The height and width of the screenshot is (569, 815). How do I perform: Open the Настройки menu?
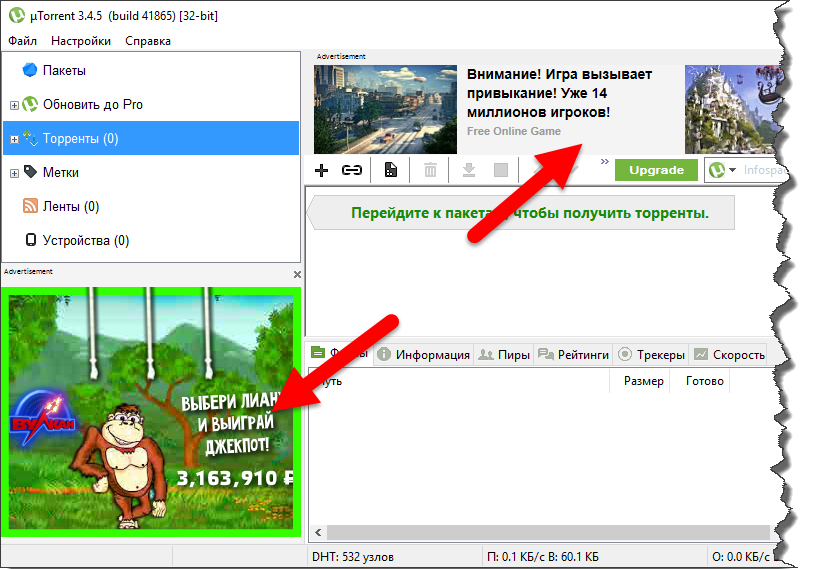[x=81, y=41]
